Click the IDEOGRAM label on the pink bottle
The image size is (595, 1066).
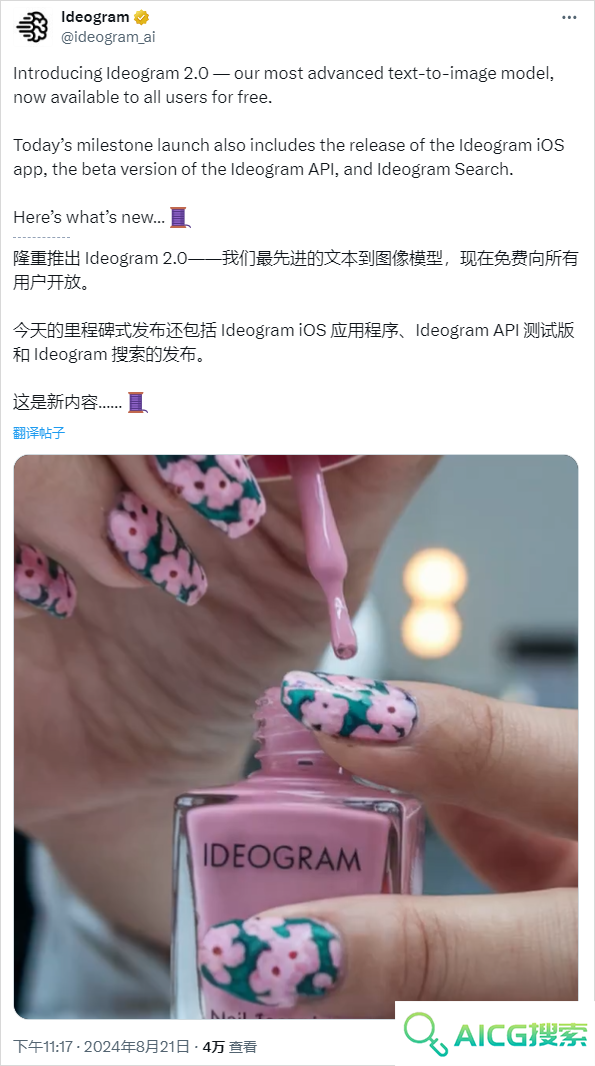click(281, 856)
